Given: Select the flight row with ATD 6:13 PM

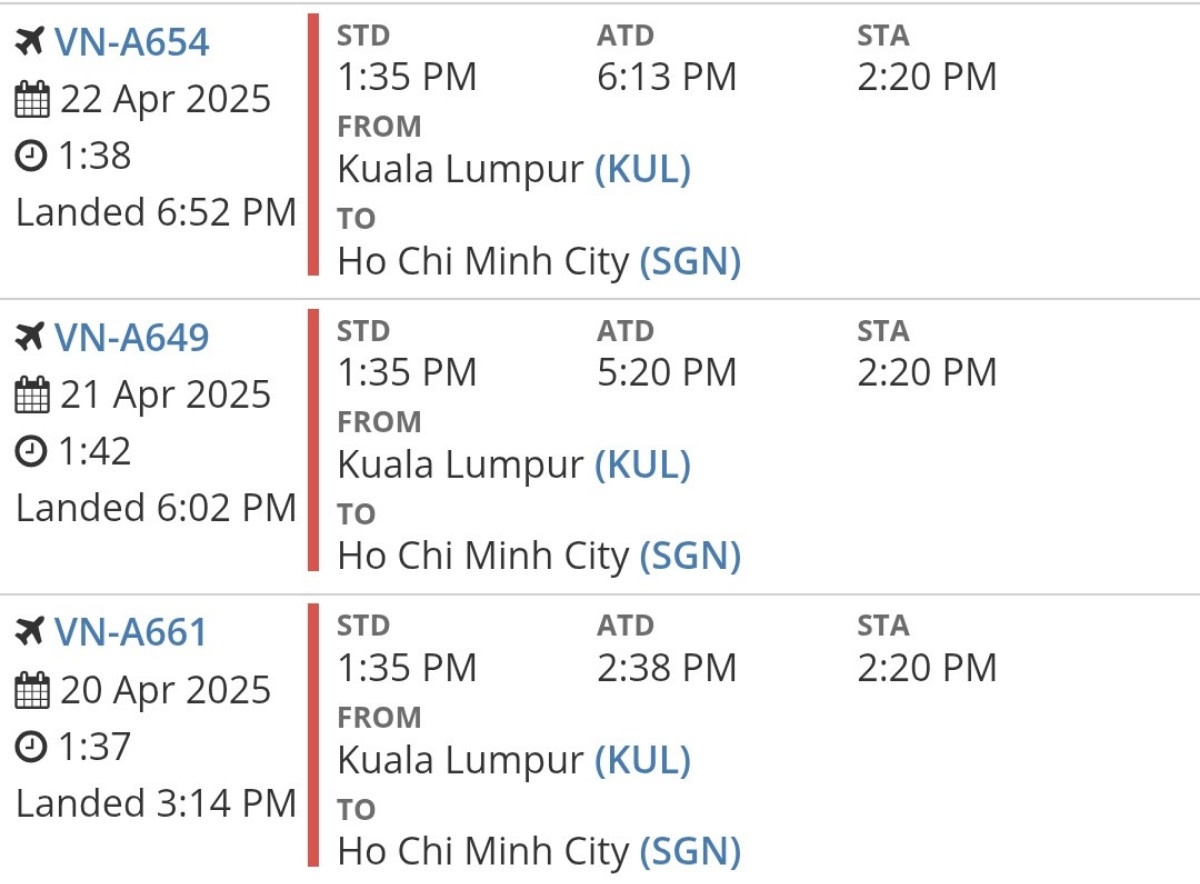Looking at the screenshot, I should tap(600, 149).
